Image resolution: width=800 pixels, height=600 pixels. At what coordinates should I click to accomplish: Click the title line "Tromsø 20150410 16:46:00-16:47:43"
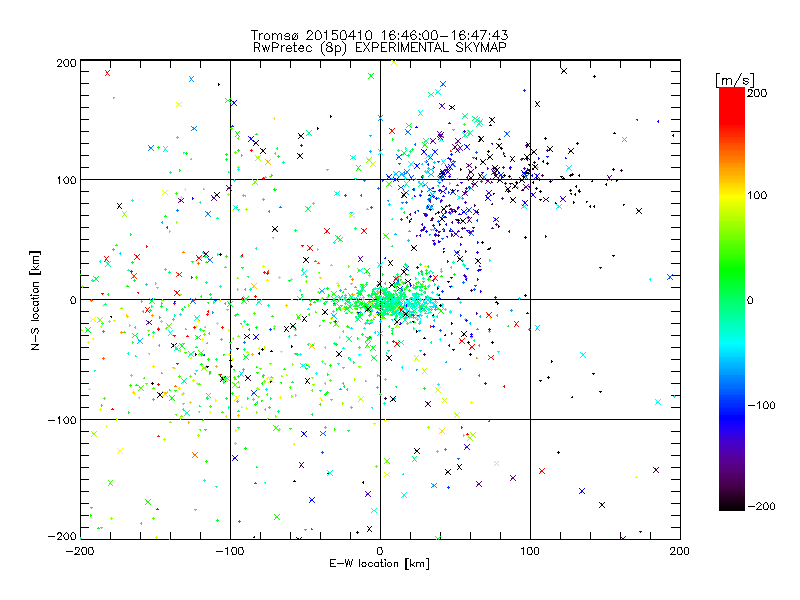coord(379,35)
